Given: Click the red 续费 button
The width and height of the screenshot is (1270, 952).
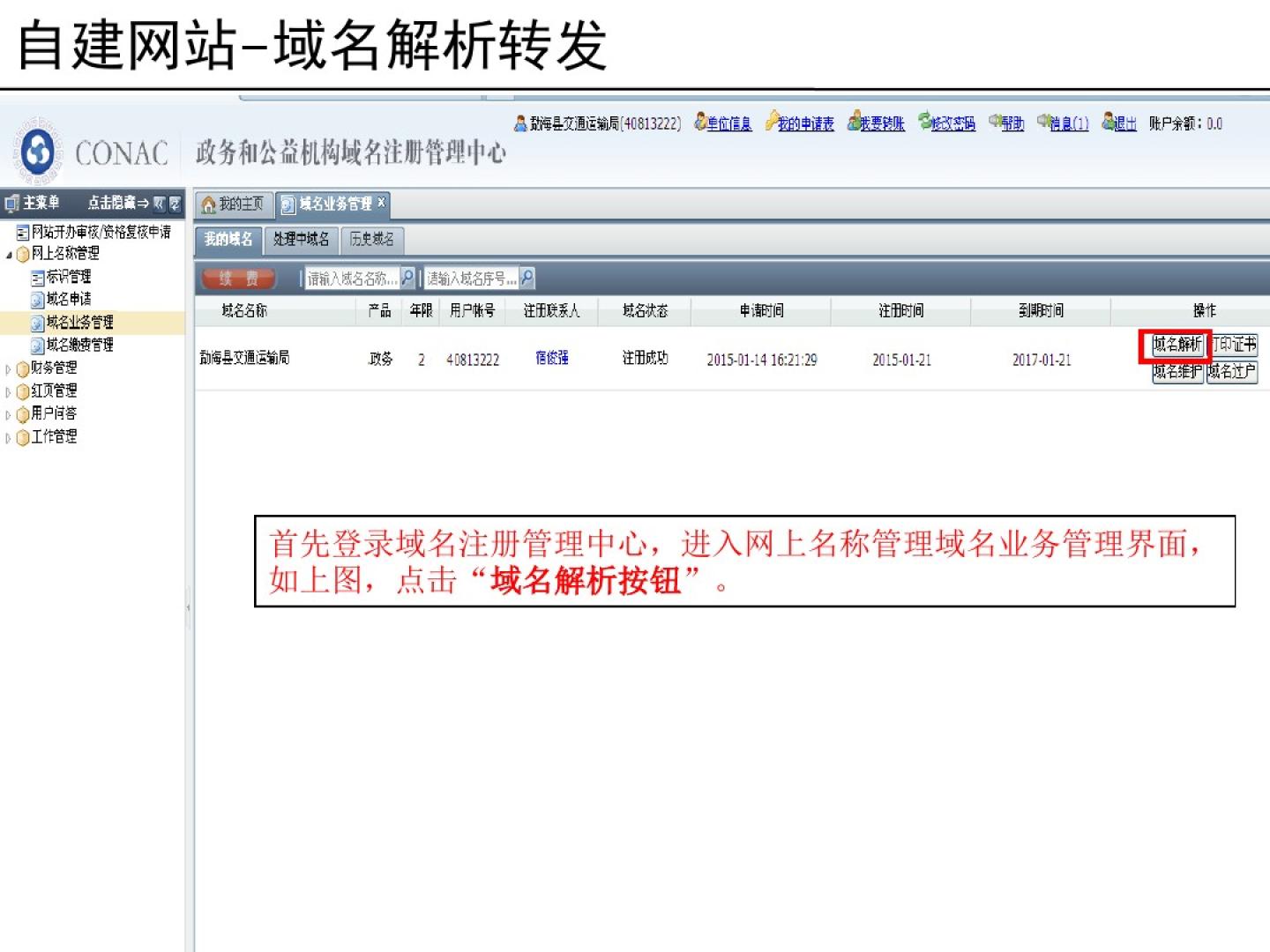Looking at the screenshot, I should (x=238, y=279).
